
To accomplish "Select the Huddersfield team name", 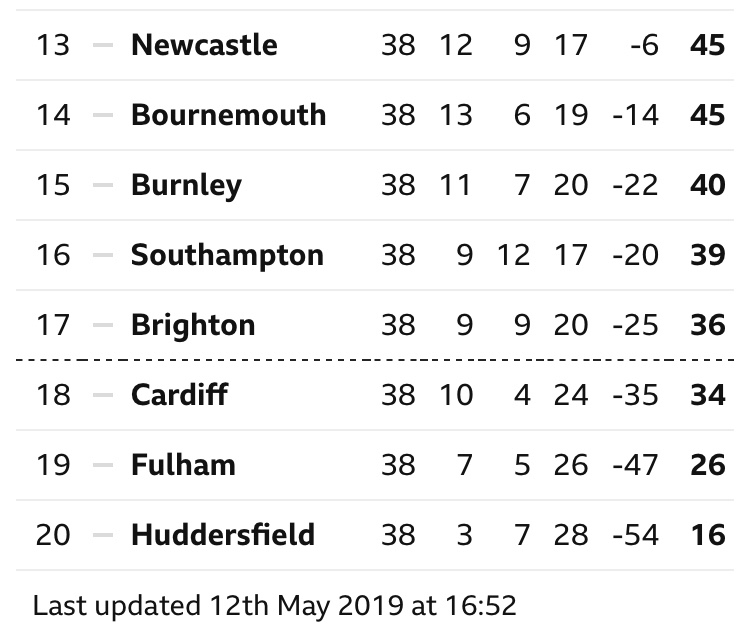I will [x=223, y=535].
